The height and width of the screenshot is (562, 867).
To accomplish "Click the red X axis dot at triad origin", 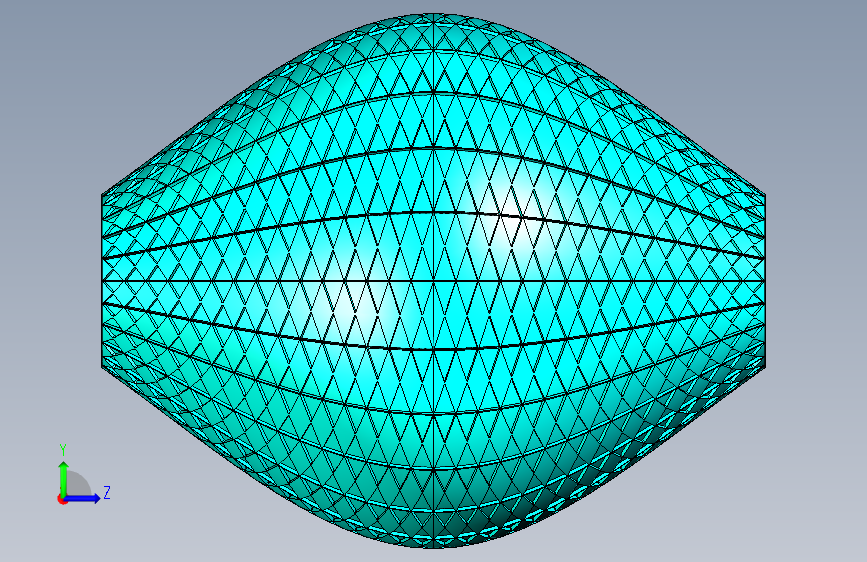I will pyautogui.click(x=62, y=499).
